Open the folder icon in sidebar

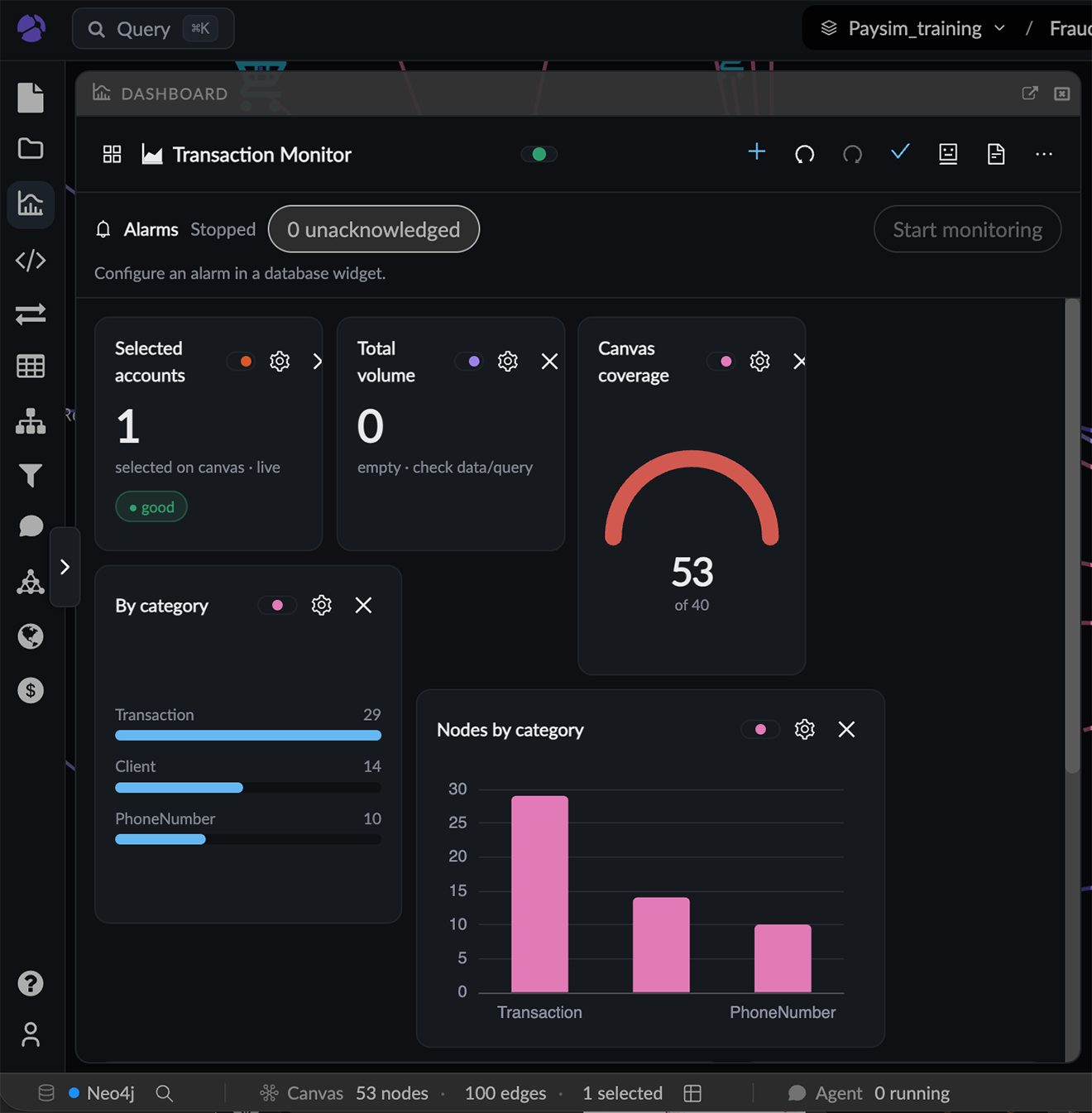[x=31, y=148]
